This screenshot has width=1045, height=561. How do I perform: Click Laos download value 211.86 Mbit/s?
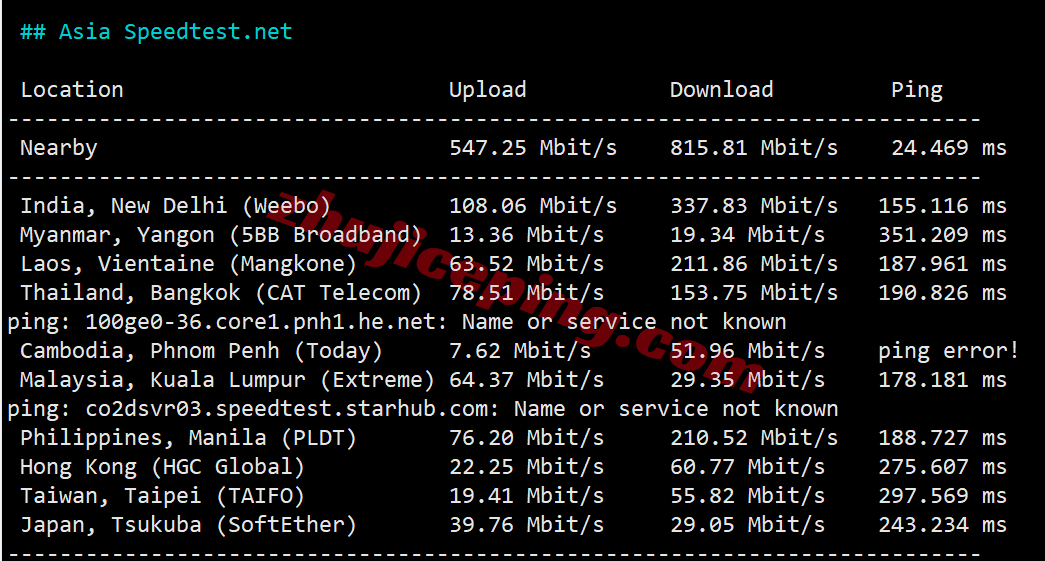(x=754, y=264)
